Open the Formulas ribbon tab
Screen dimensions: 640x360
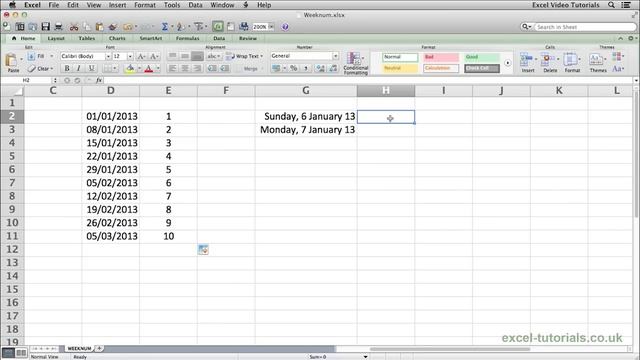[x=188, y=38]
